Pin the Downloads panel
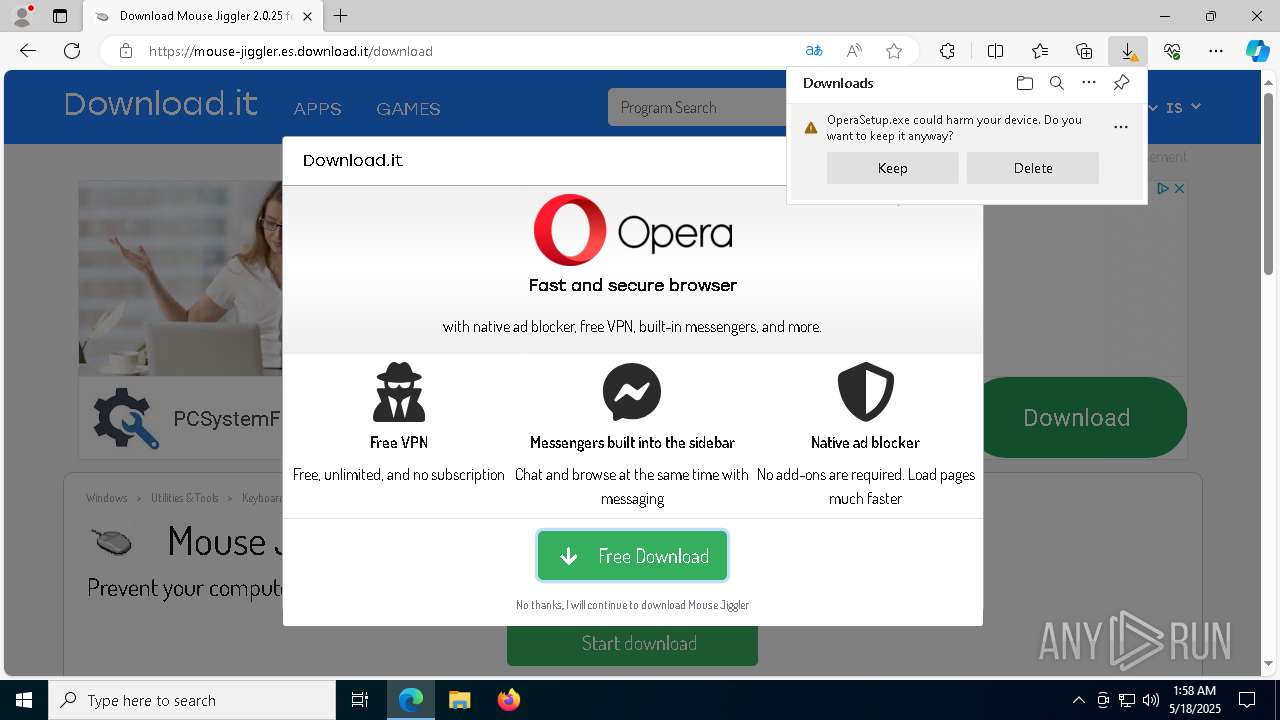This screenshot has width=1280, height=720. 1122,83
